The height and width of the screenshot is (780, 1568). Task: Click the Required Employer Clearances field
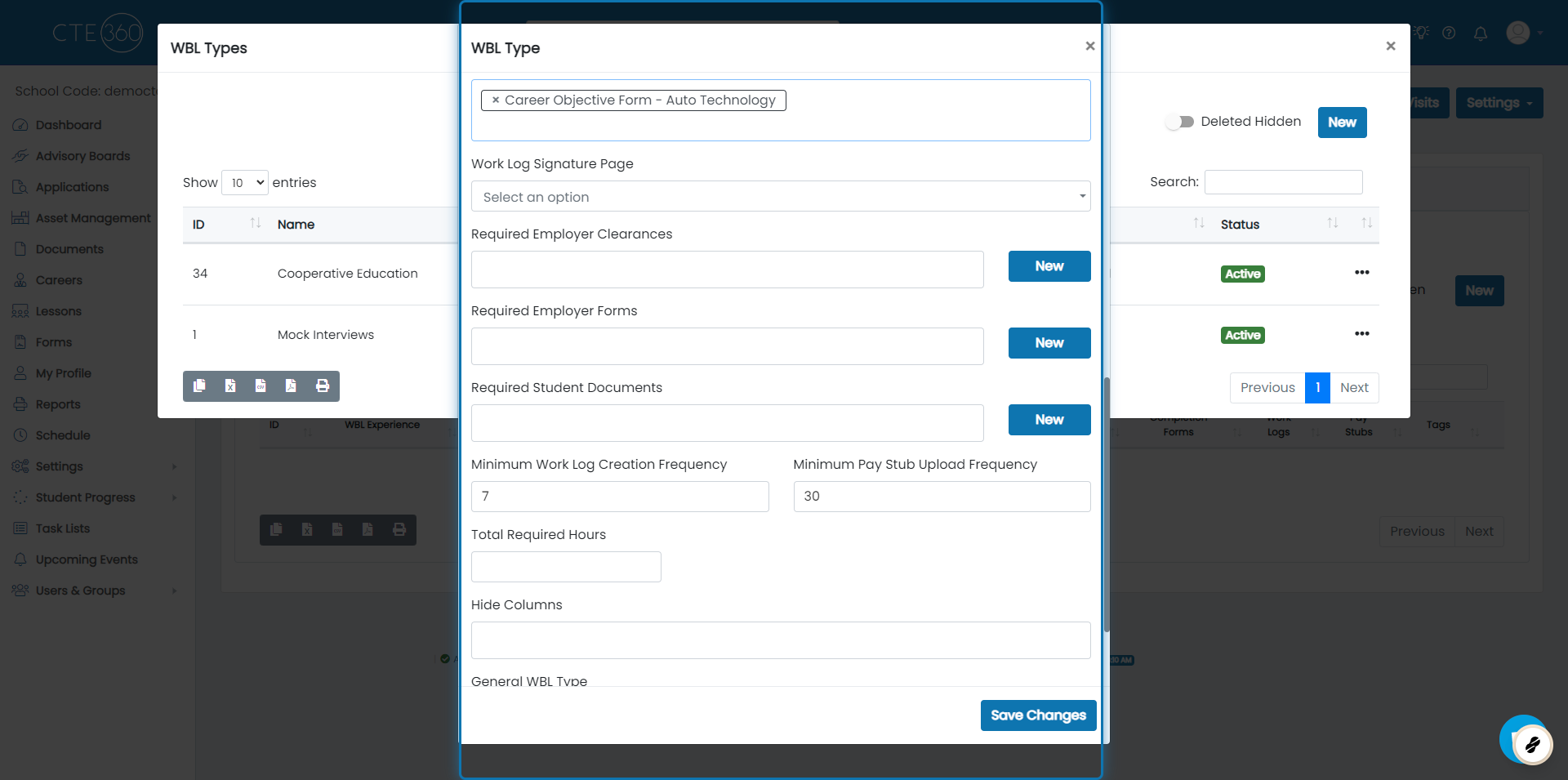click(x=727, y=270)
